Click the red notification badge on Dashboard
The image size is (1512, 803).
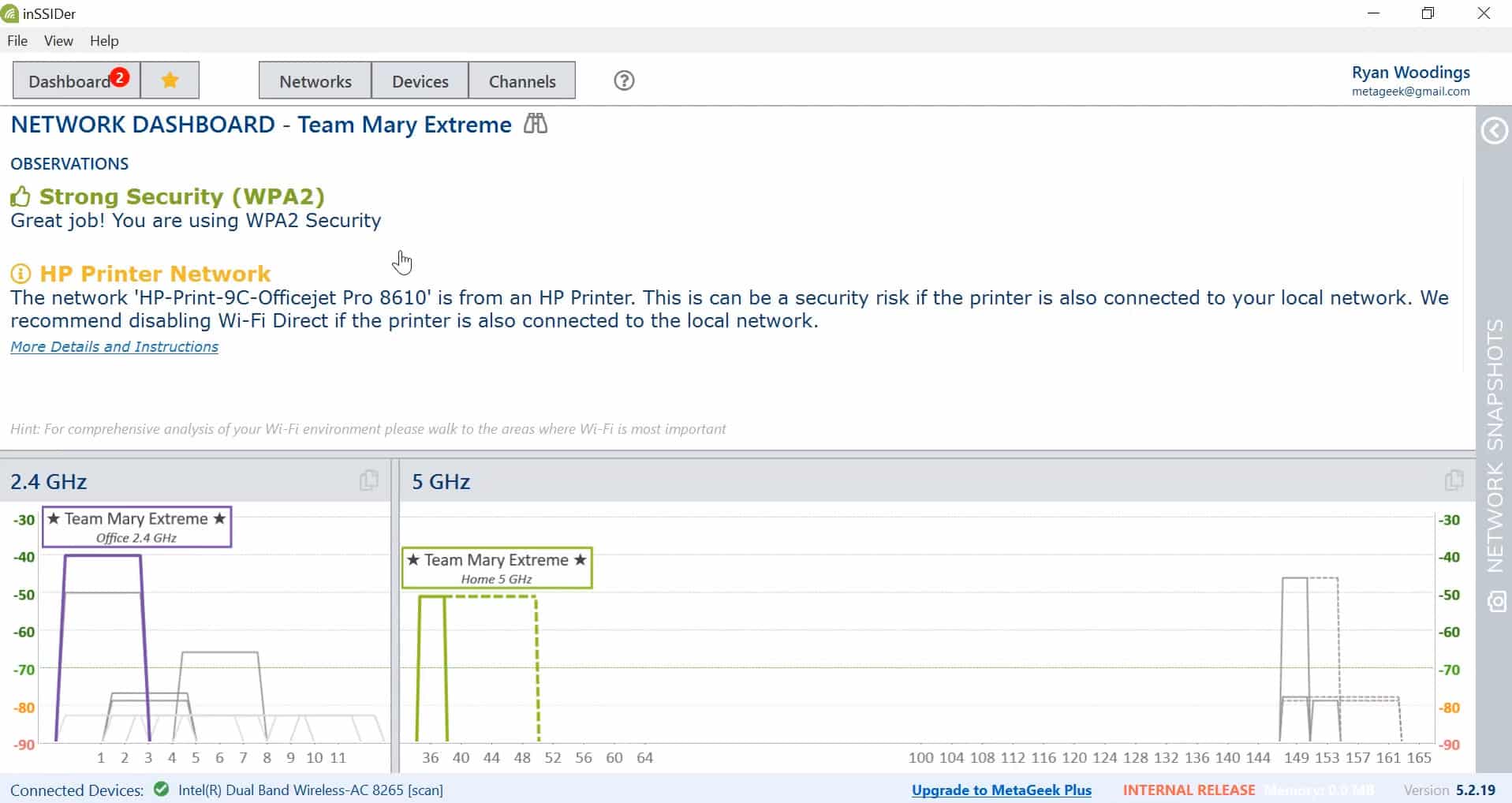(x=119, y=77)
